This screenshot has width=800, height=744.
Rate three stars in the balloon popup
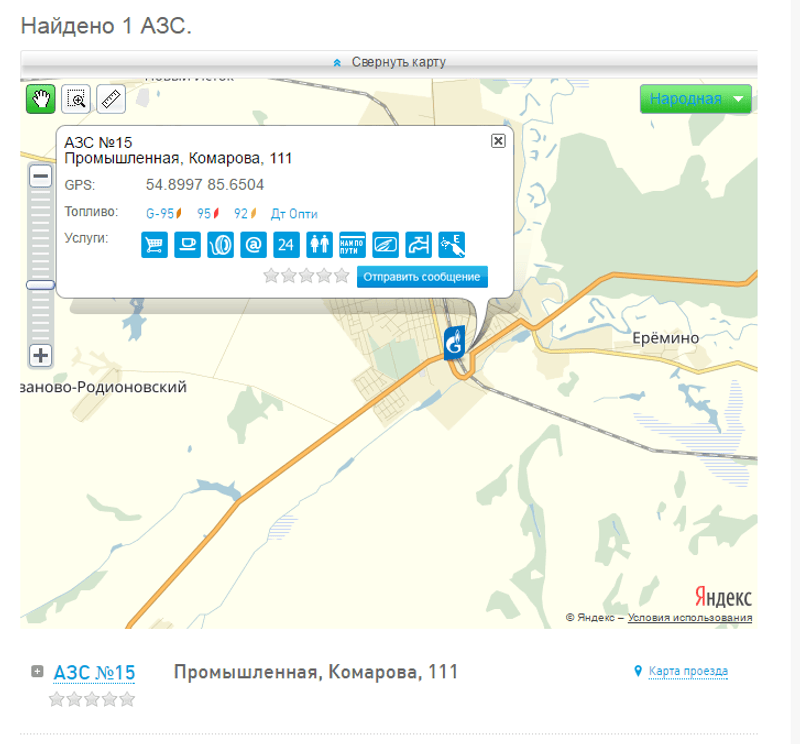point(307,276)
